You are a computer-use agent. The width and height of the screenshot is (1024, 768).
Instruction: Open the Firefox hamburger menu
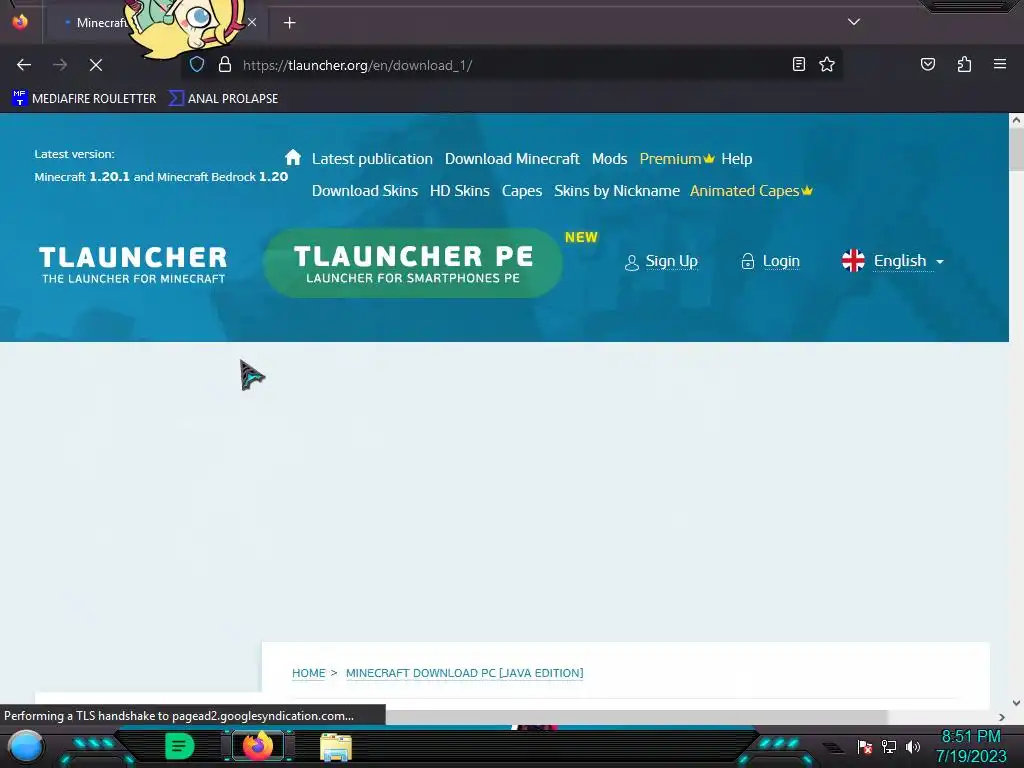pos(1000,64)
